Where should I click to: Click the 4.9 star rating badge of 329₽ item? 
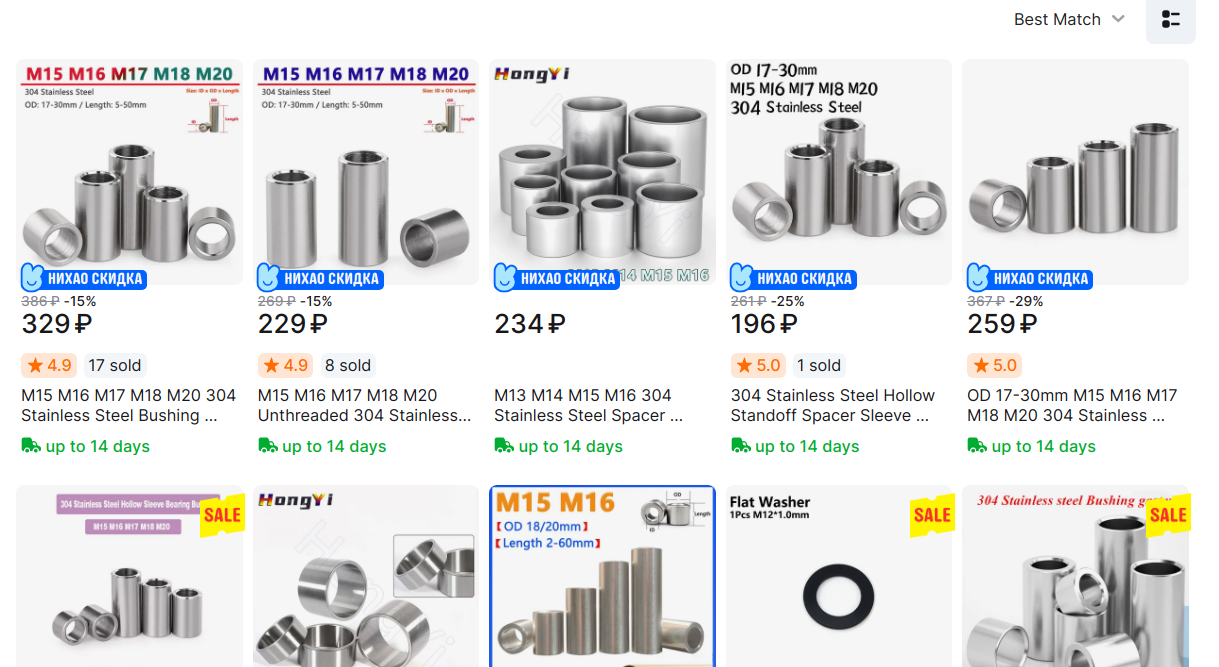[x=49, y=365]
